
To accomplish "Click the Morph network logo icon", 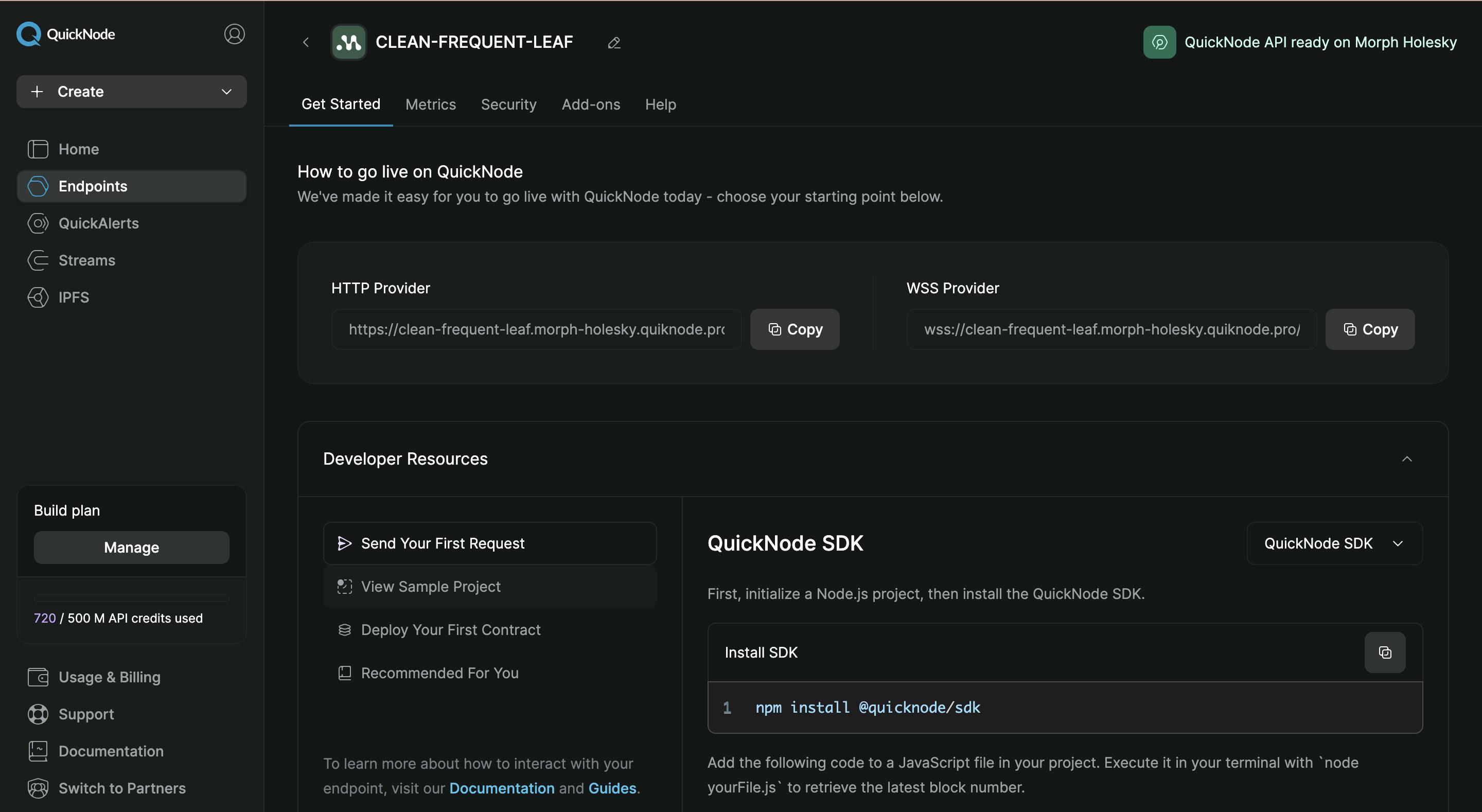I will 349,42.
